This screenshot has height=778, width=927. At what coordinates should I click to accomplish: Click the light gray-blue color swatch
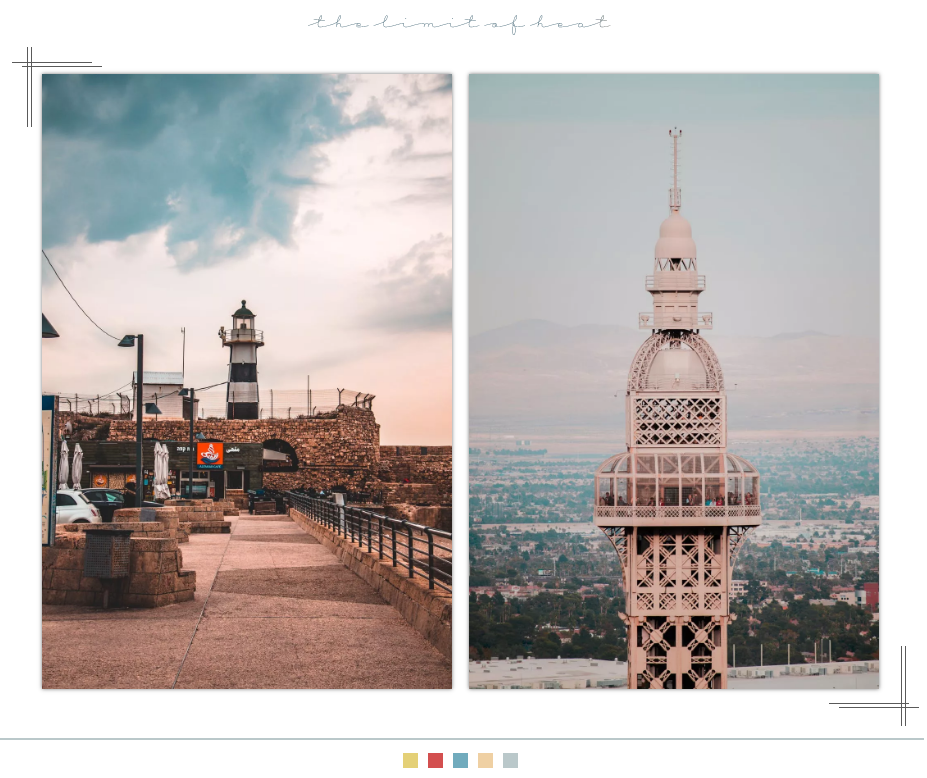pyautogui.click(x=510, y=760)
